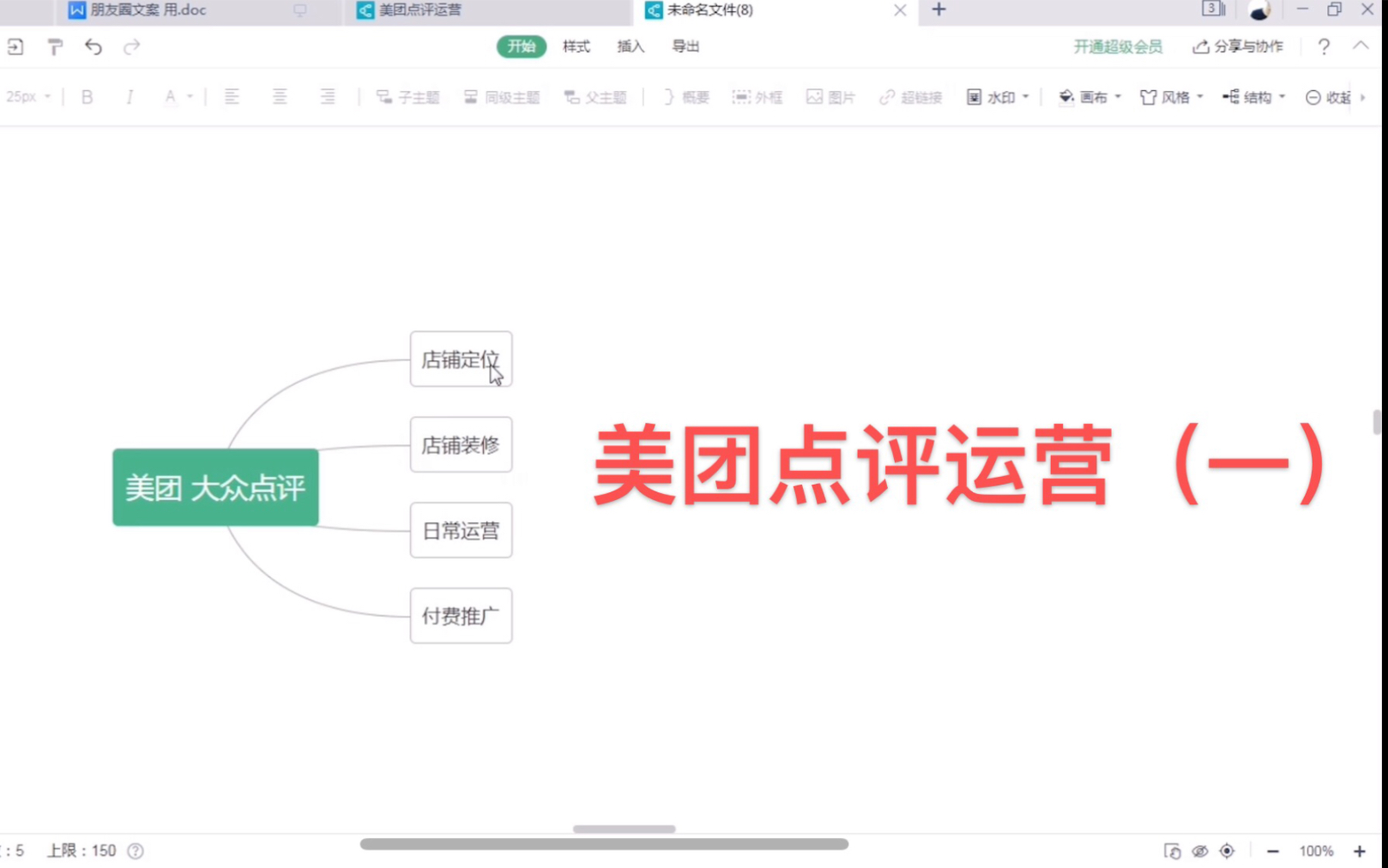Add a sibling topic (同级主题)
1388x868 pixels.
click(x=502, y=97)
